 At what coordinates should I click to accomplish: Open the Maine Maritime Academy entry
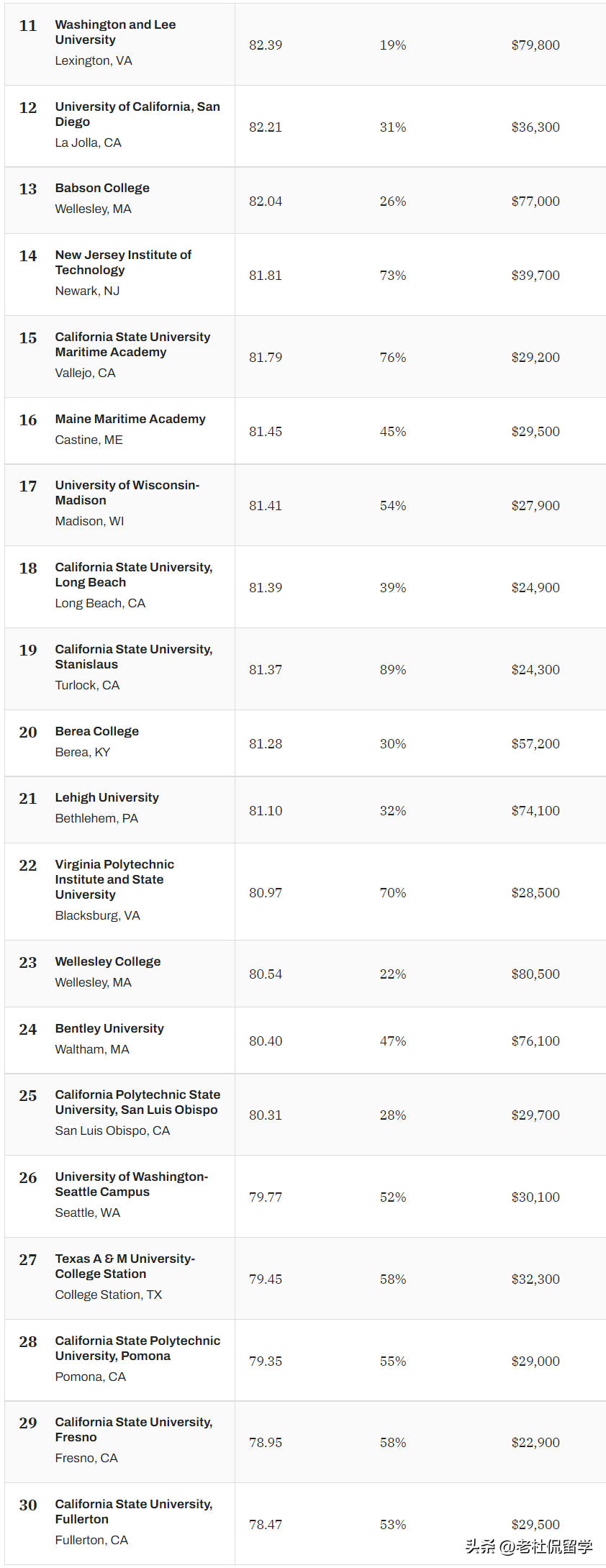(x=130, y=419)
